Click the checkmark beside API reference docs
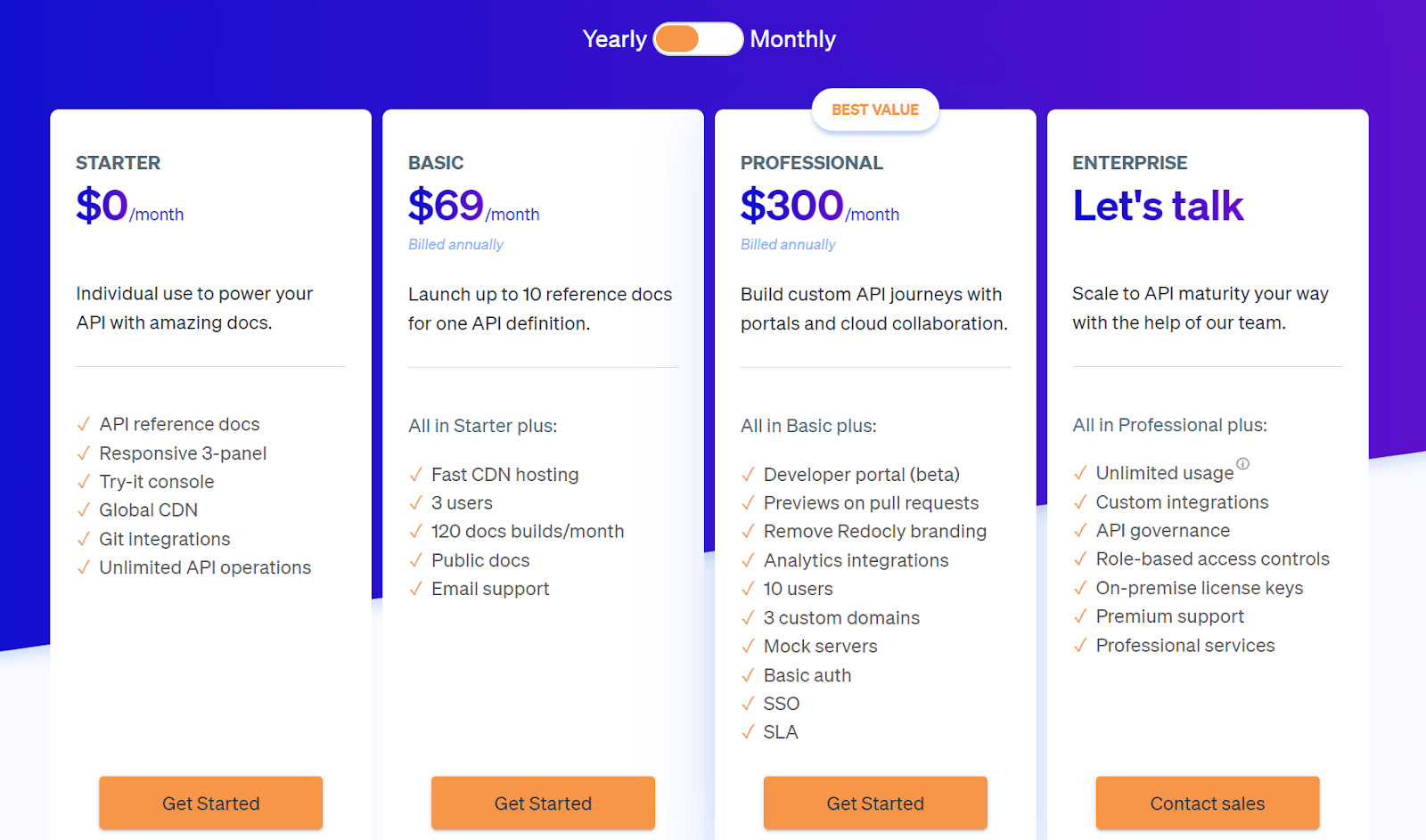 (82, 424)
